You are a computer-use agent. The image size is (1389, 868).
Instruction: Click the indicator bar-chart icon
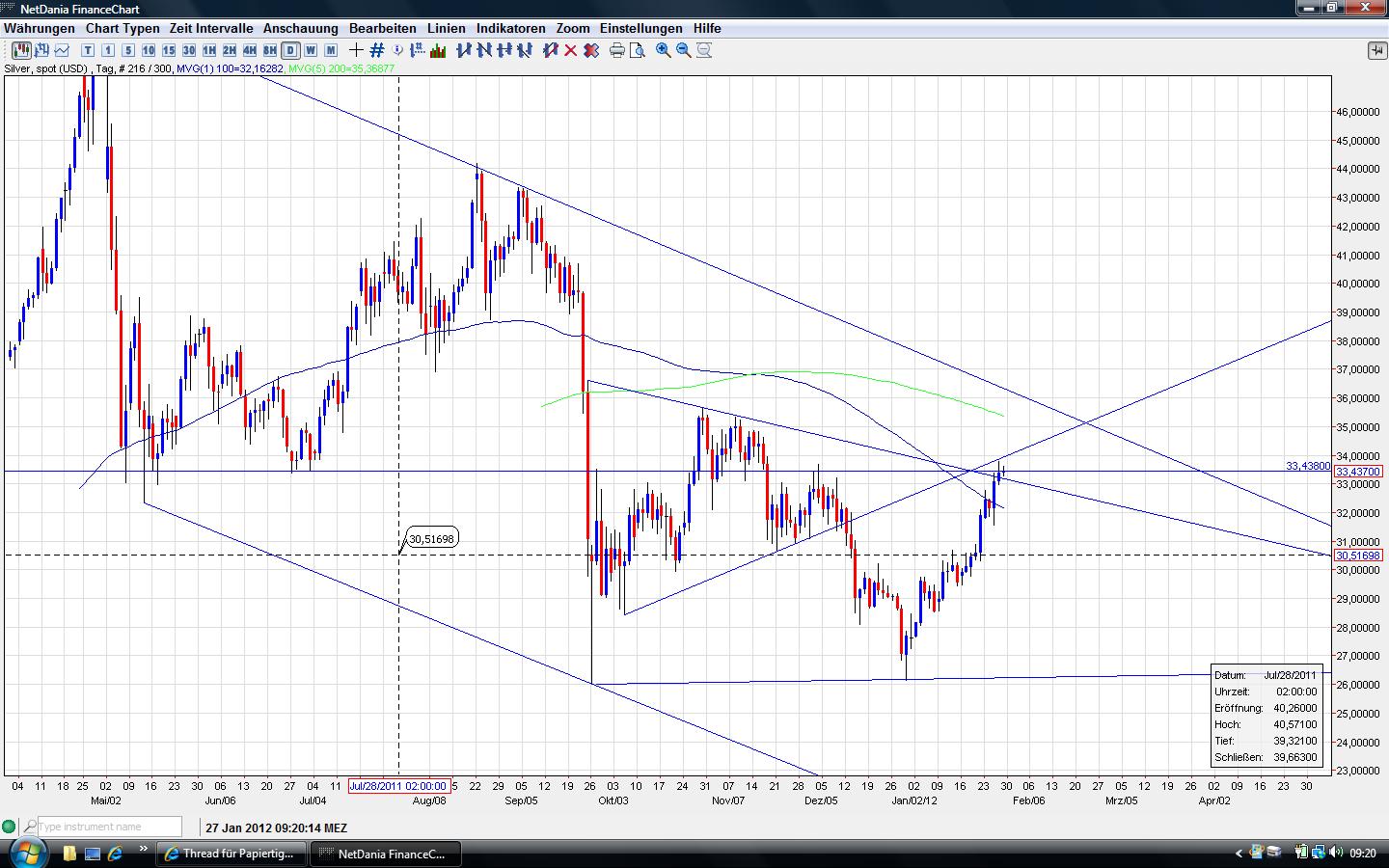click(437, 50)
